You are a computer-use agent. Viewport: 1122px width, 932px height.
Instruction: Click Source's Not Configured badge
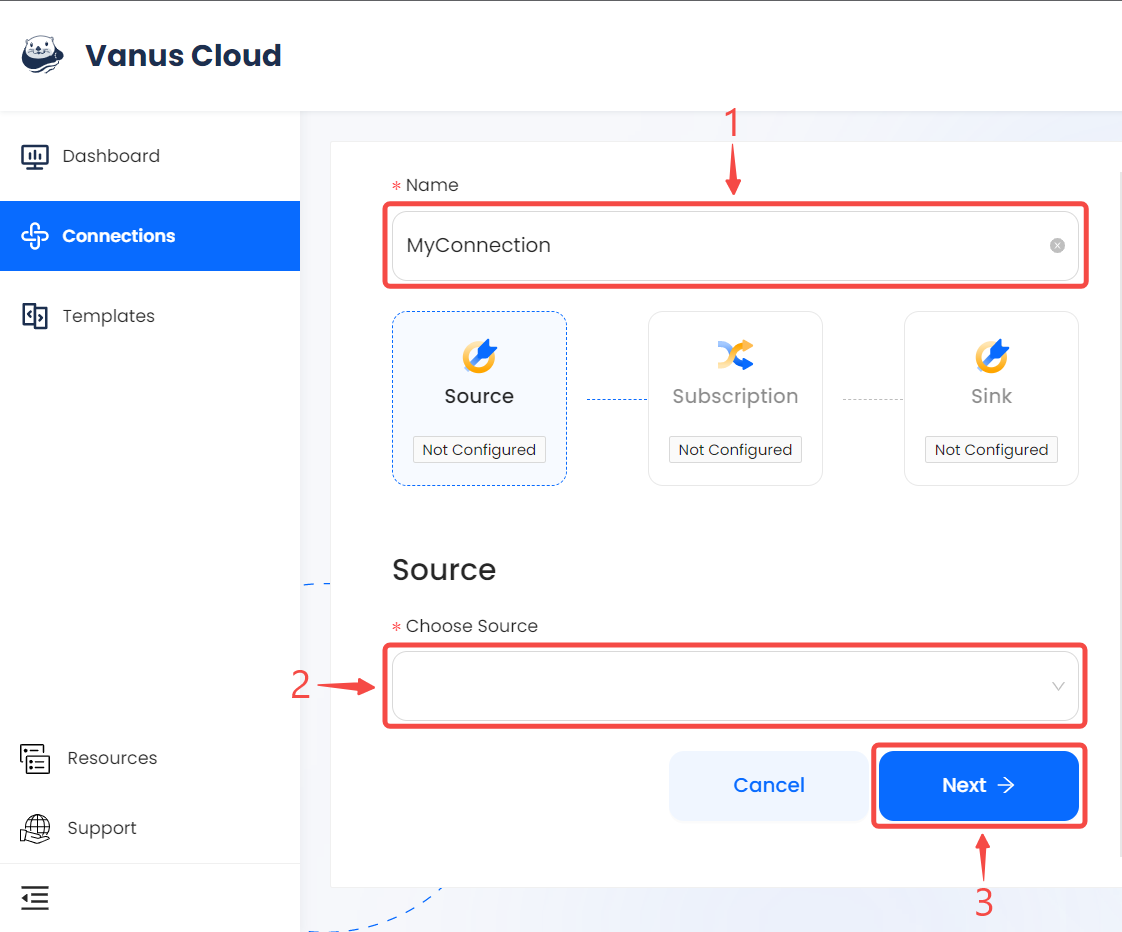click(479, 450)
